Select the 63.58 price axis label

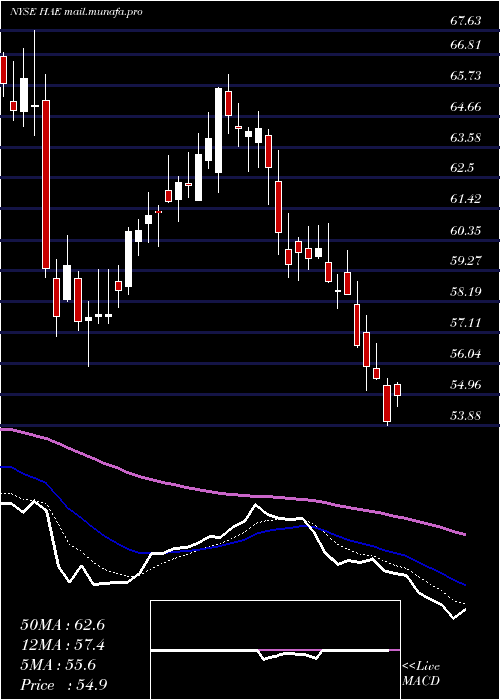[465, 137]
